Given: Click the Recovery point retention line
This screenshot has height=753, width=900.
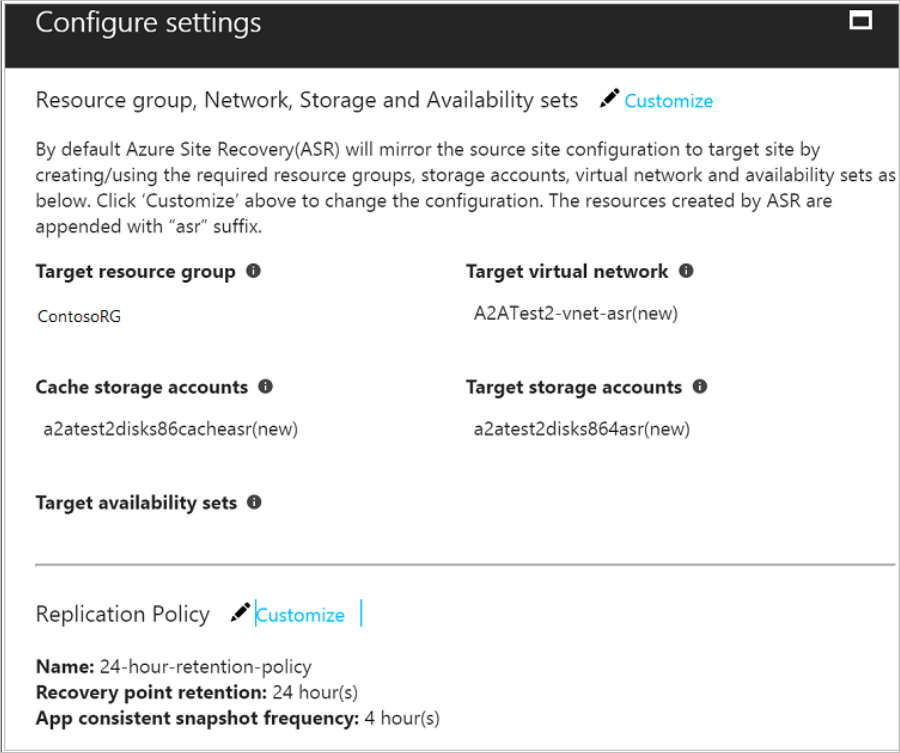Looking at the screenshot, I should [x=196, y=692].
